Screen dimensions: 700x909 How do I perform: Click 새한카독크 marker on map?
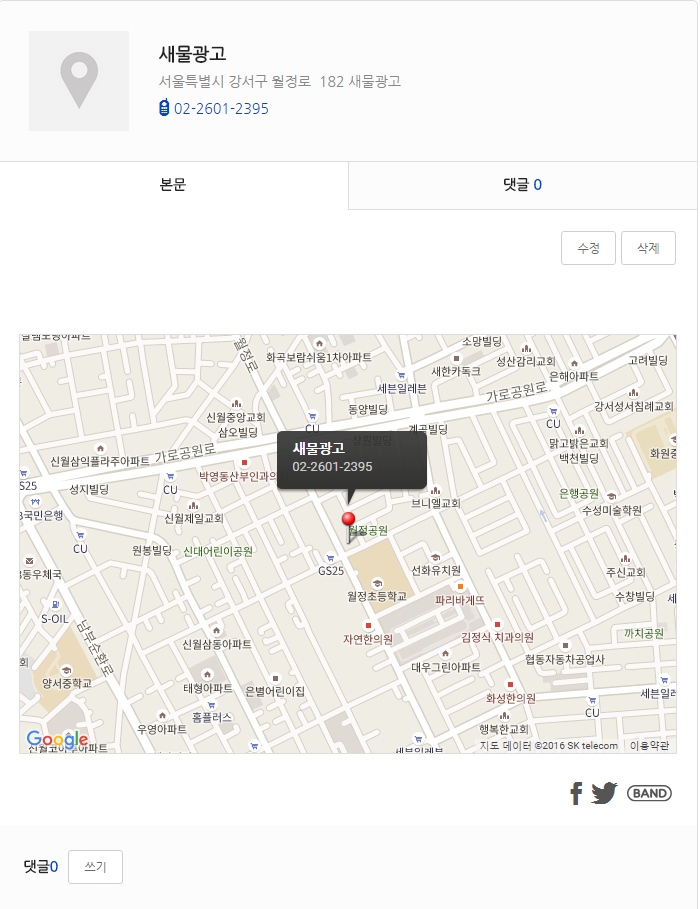pos(456,358)
